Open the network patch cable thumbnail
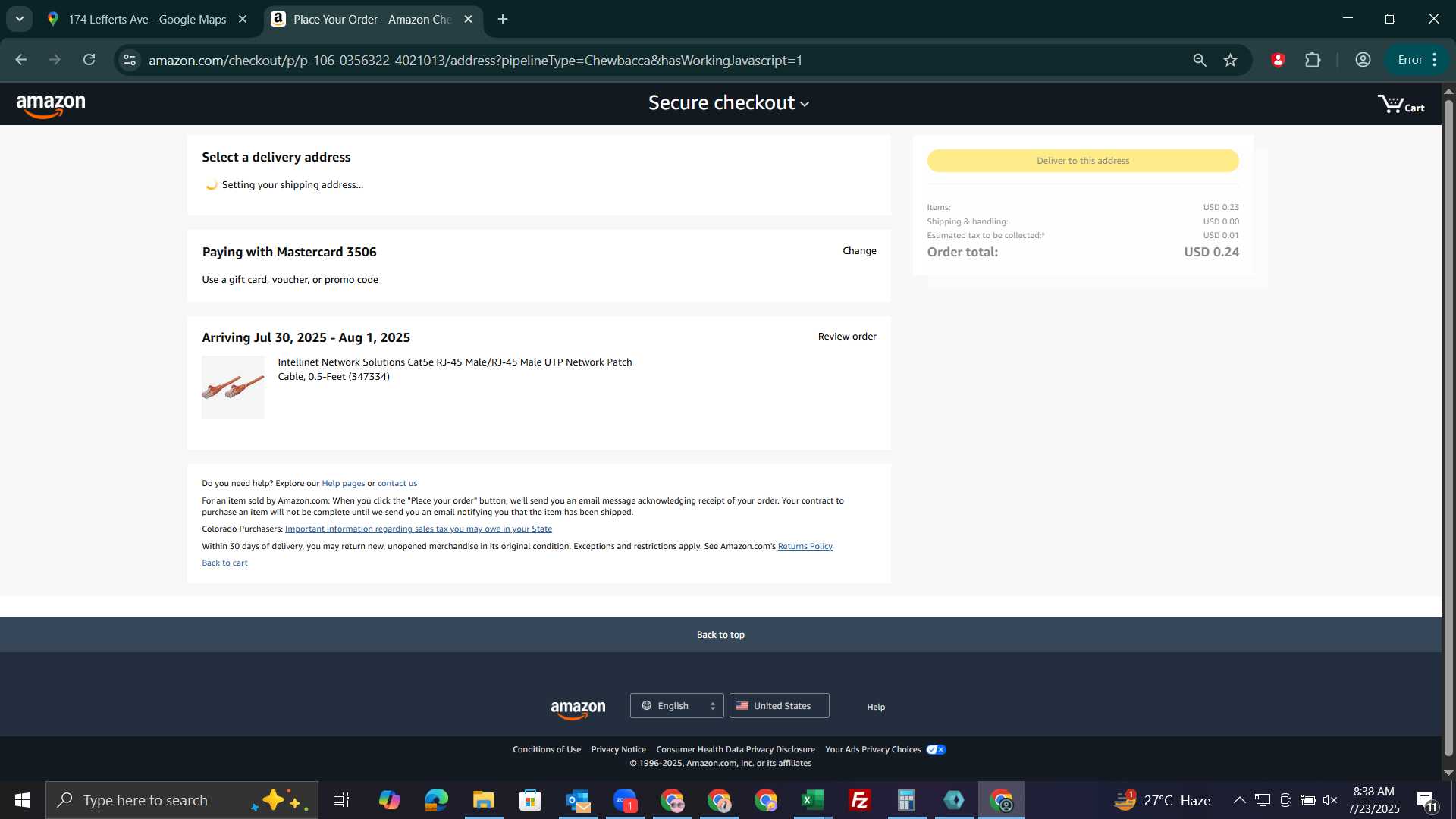This screenshot has width=1456, height=819. pyautogui.click(x=233, y=387)
